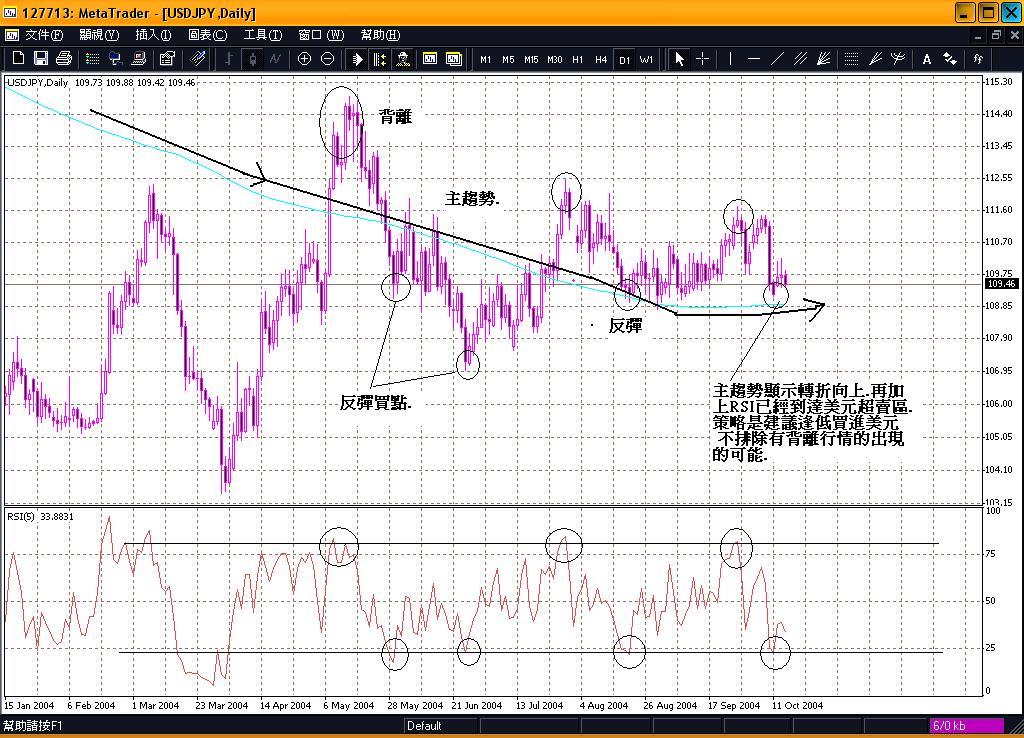Select the Gann fan tool
Image resolution: width=1024 pixels, height=738 pixels.
tap(824, 59)
